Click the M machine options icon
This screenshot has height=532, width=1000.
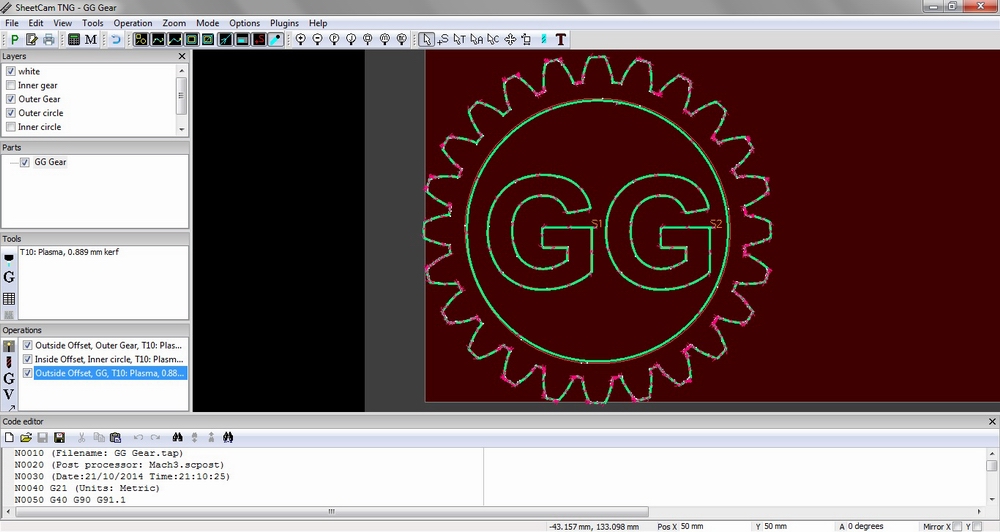(x=91, y=40)
